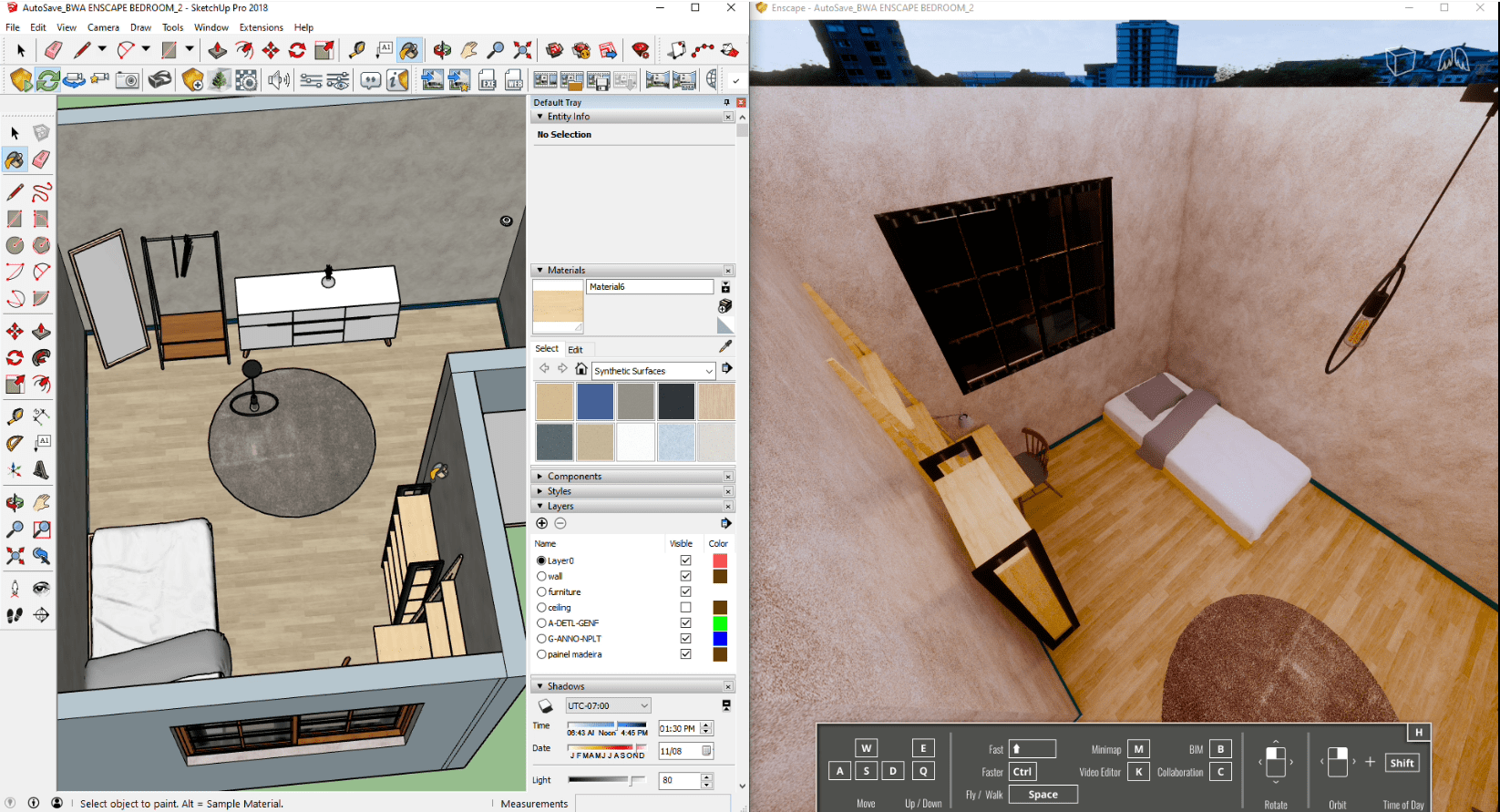
Task: Activate the Tape Measure tool in top toolbar
Action: pyautogui.click(x=356, y=50)
